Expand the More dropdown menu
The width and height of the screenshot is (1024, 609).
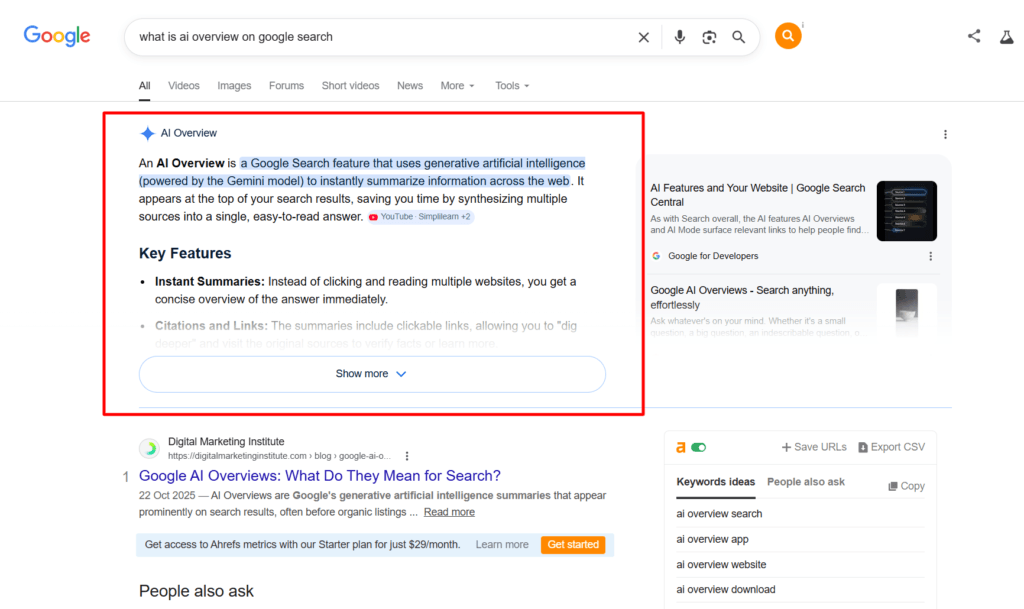[458, 86]
